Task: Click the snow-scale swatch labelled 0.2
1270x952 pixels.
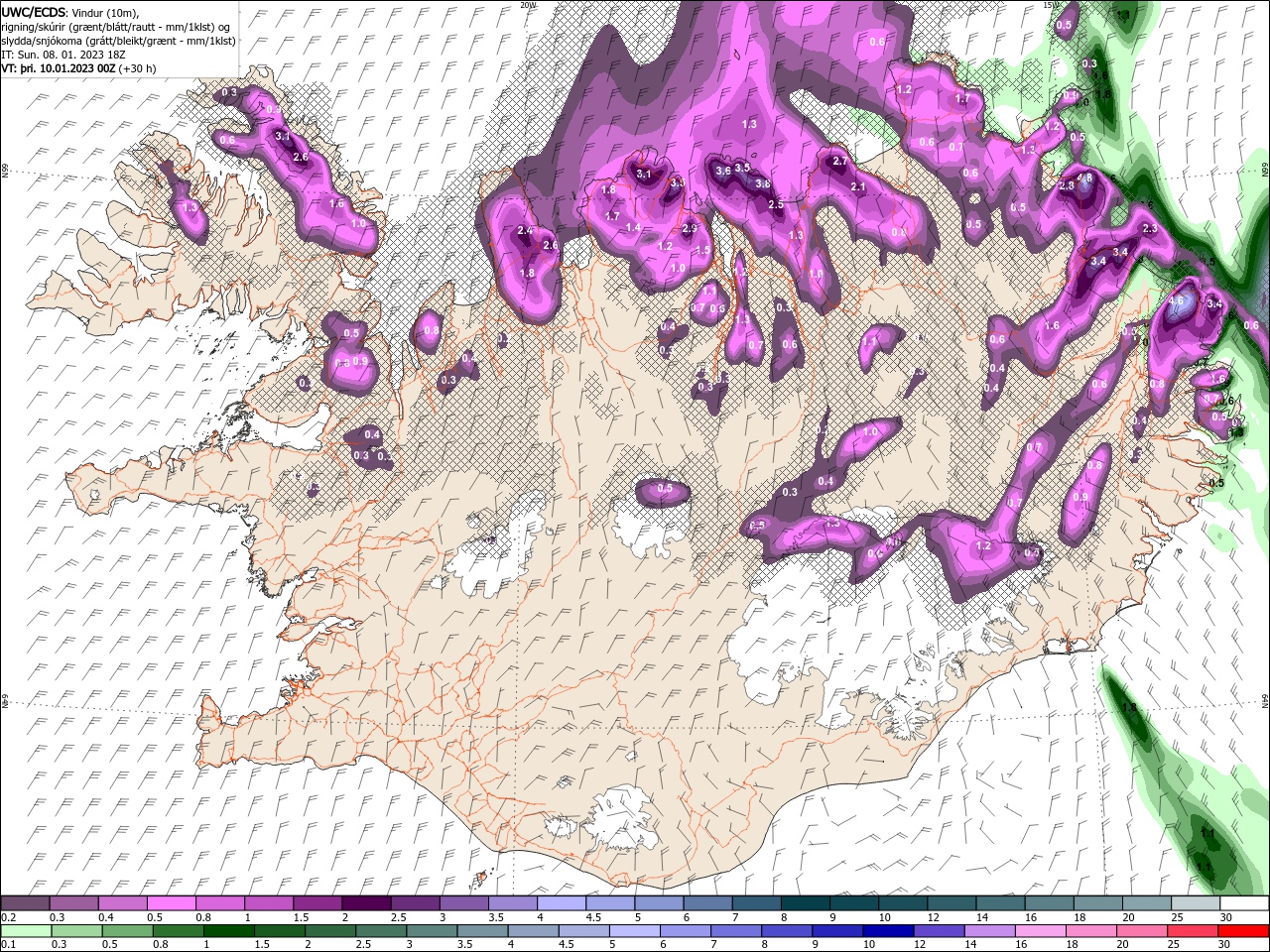Action: pyautogui.click(x=26, y=903)
